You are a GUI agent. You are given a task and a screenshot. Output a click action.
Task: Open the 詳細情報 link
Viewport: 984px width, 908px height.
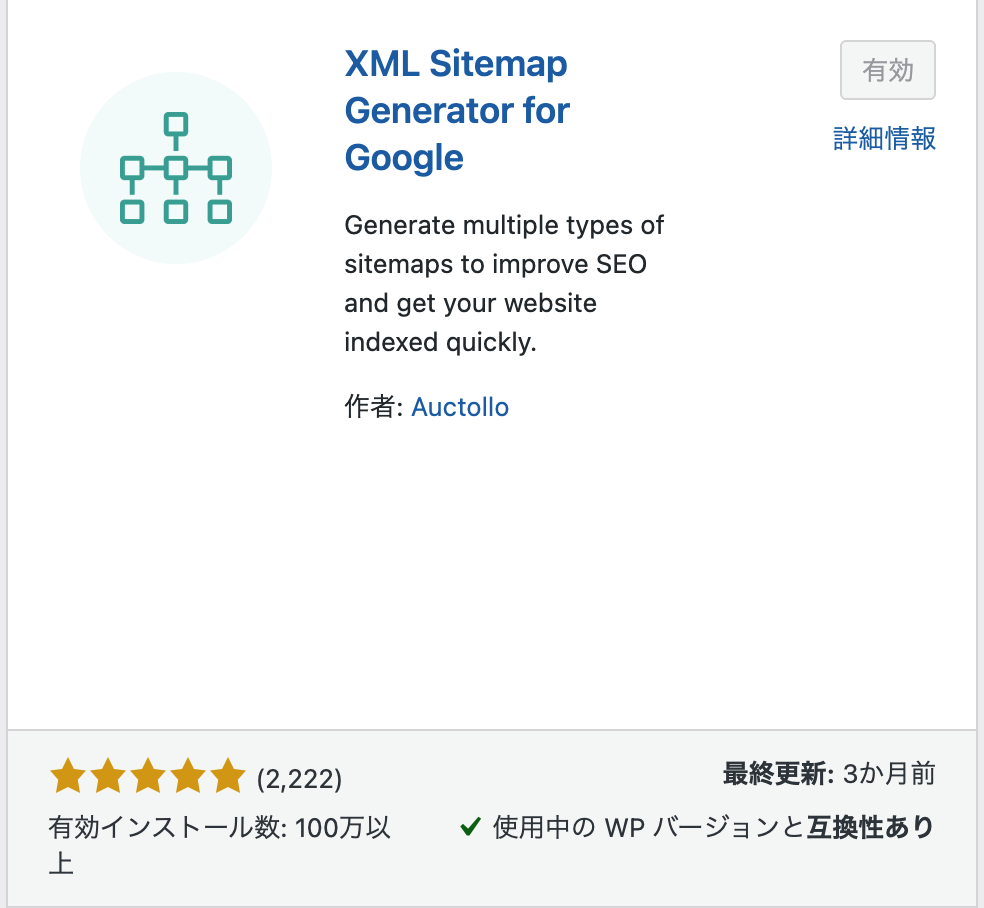(884, 139)
